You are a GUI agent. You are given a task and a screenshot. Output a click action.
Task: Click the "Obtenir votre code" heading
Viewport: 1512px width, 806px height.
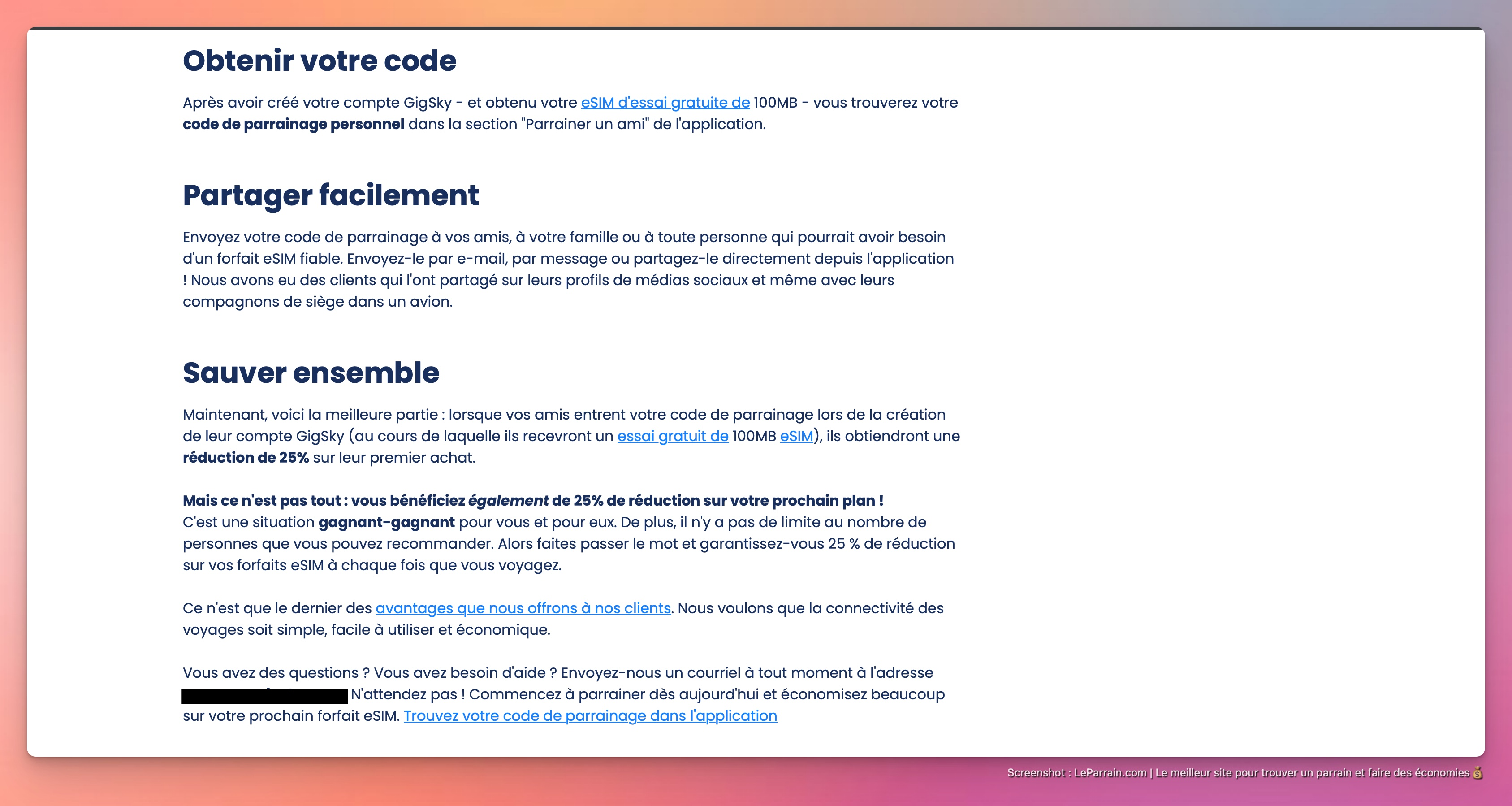point(320,61)
